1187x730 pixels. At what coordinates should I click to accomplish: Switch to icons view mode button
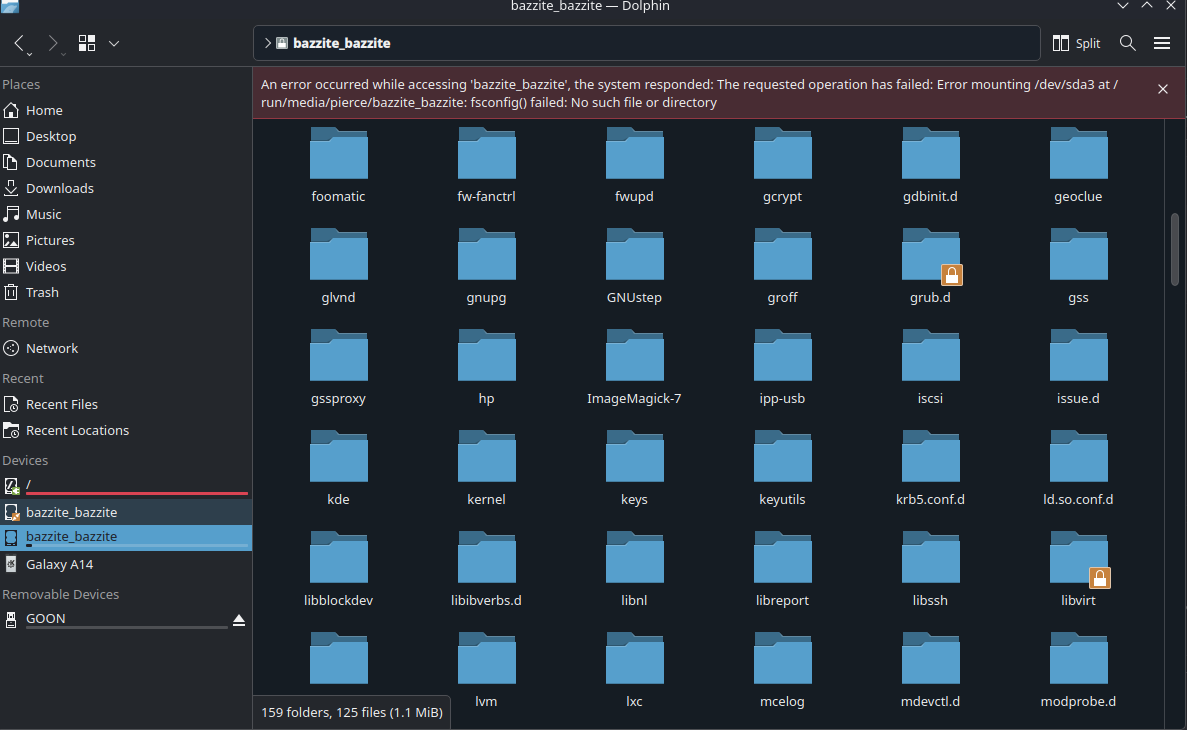[87, 43]
